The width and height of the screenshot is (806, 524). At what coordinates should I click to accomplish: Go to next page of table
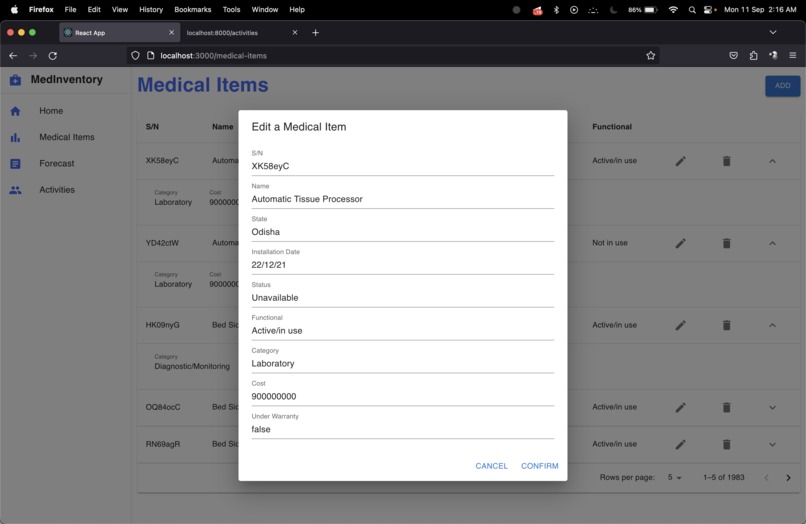788,478
